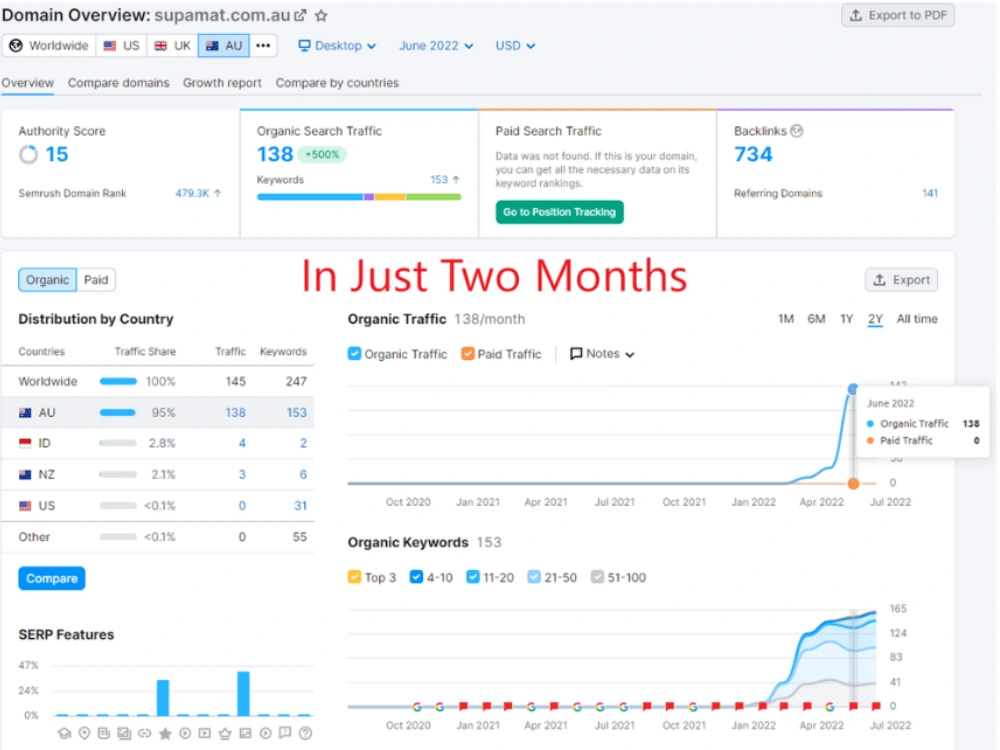This screenshot has height=750, width=1000.
Task: Open the June 2022 date dropdown
Action: point(436,46)
